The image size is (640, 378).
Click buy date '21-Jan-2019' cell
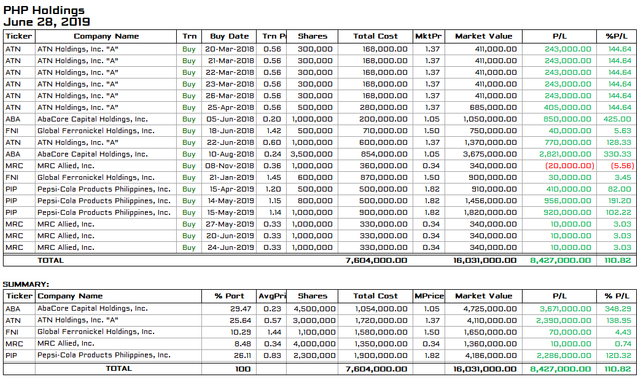click(229, 178)
